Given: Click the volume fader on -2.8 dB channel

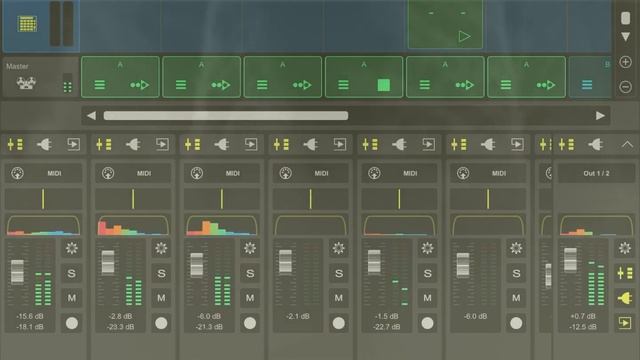Looking at the screenshot, I should pos(108,262).
